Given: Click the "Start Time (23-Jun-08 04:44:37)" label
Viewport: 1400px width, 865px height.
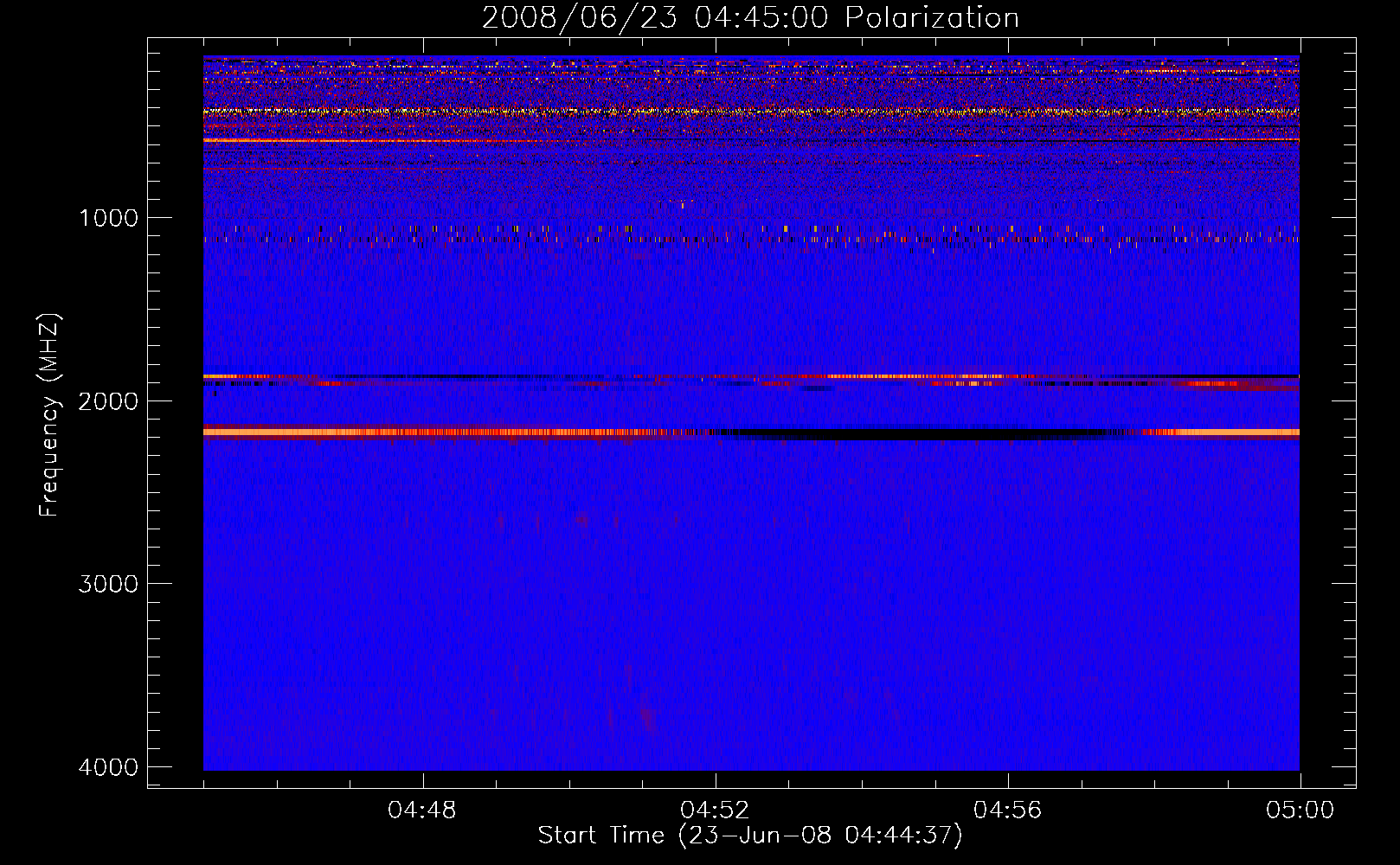Looking at the screenshot, I should [x=750, y=836].
